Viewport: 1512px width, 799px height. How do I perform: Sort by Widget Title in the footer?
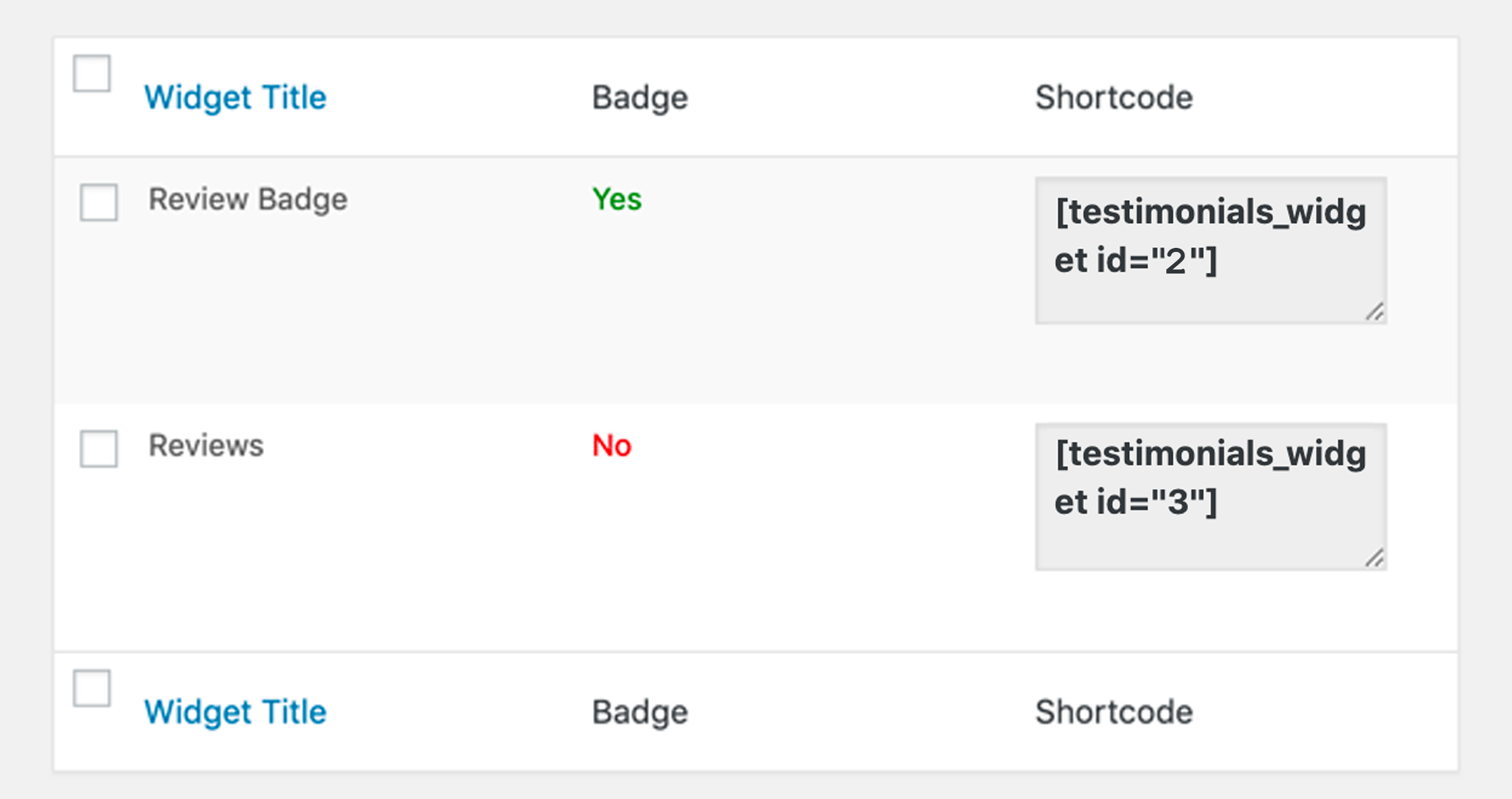point(235,713)
